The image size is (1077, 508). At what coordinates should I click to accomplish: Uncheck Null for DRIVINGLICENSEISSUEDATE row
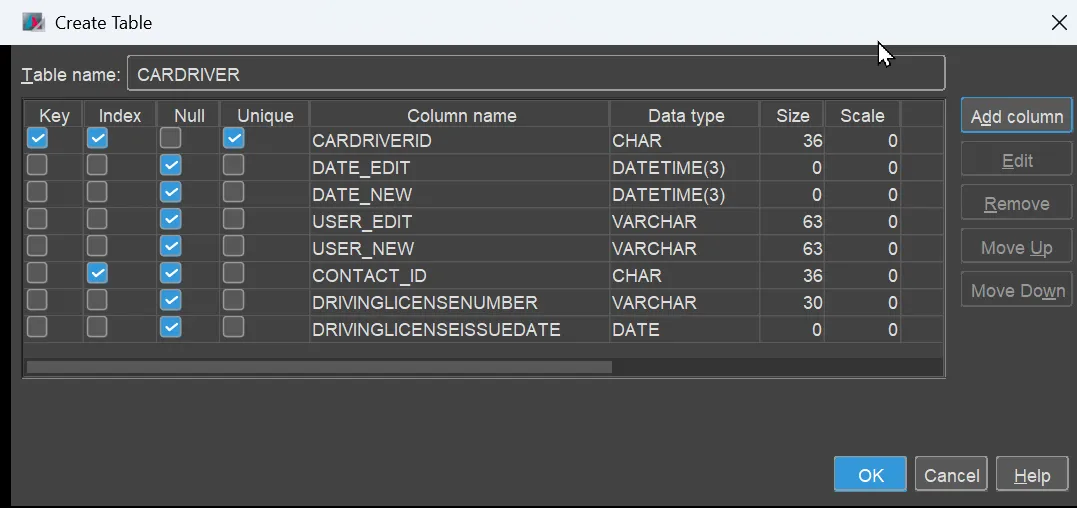[170, 327]
